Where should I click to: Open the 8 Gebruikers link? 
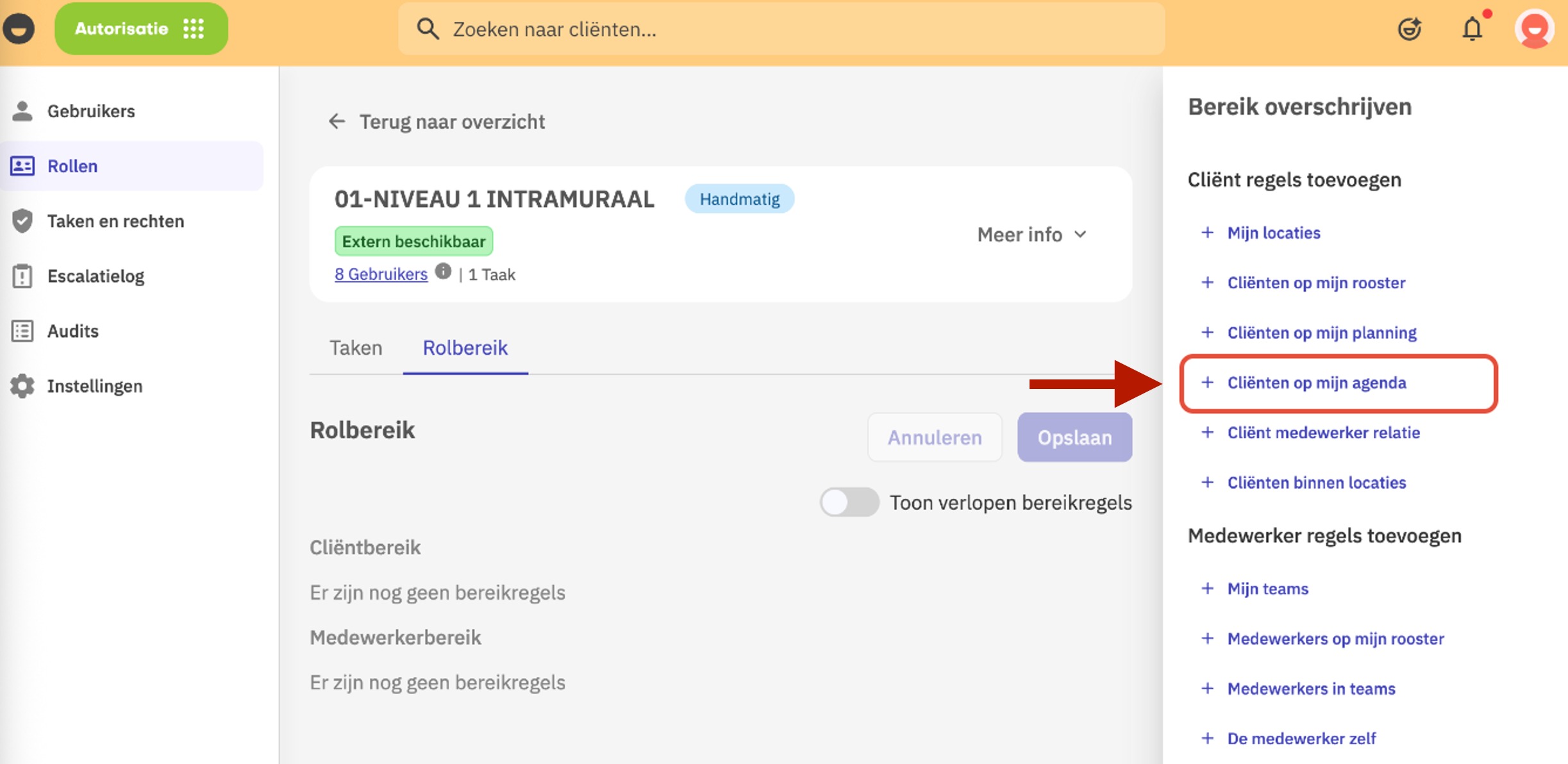(x=381, y=274)
